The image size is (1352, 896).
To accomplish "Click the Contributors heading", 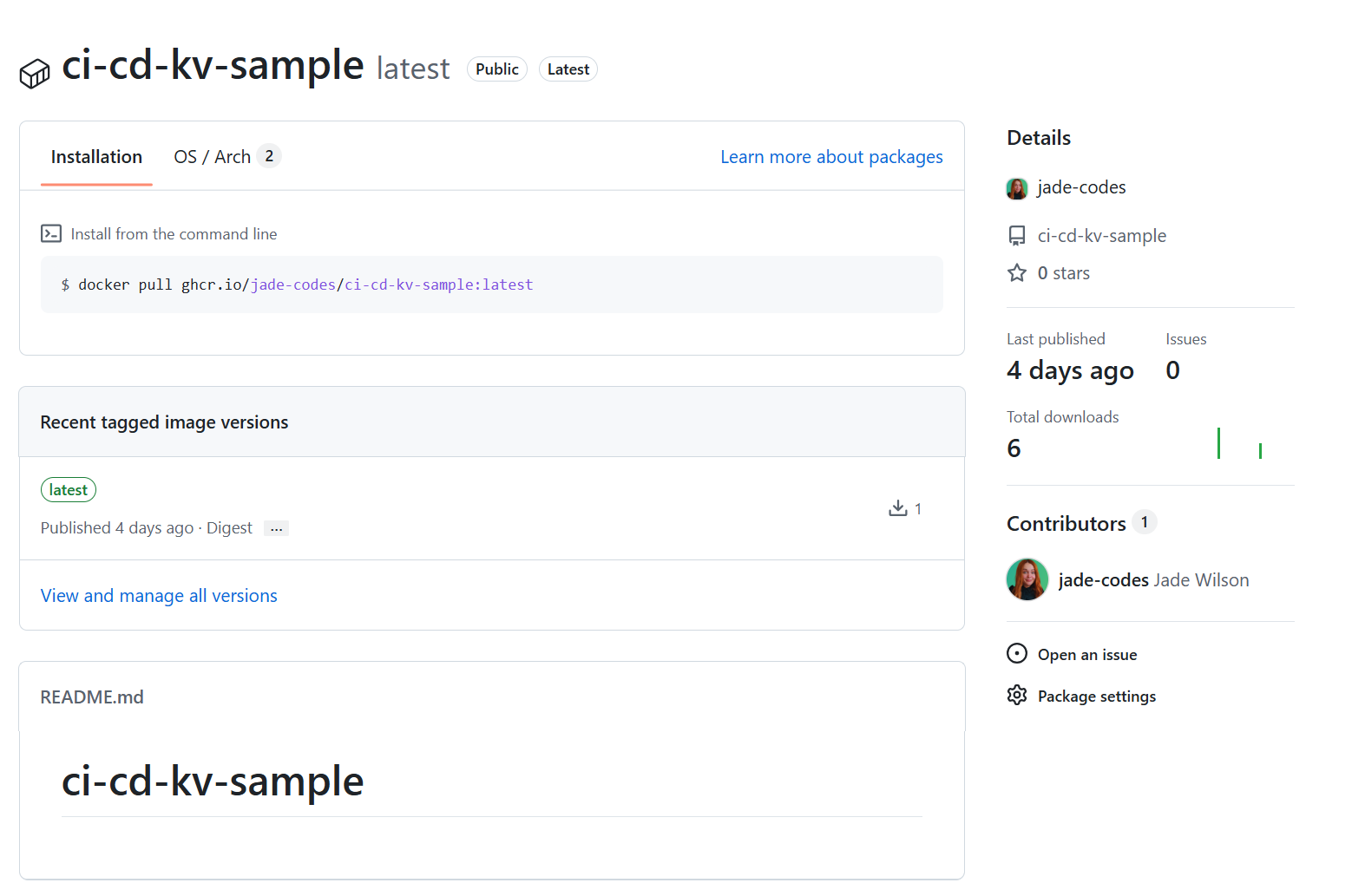I will point(1067,524).
